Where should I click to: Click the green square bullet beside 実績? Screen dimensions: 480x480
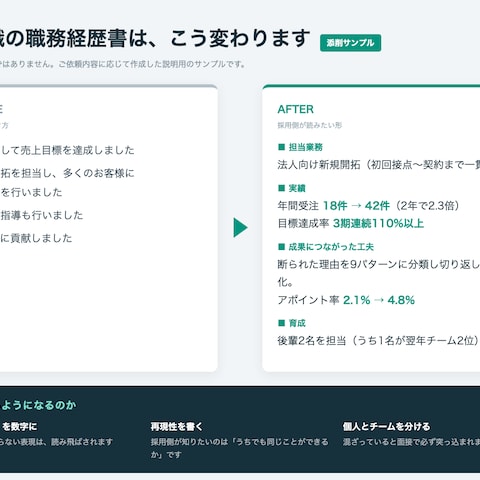[x=281, y=188]
